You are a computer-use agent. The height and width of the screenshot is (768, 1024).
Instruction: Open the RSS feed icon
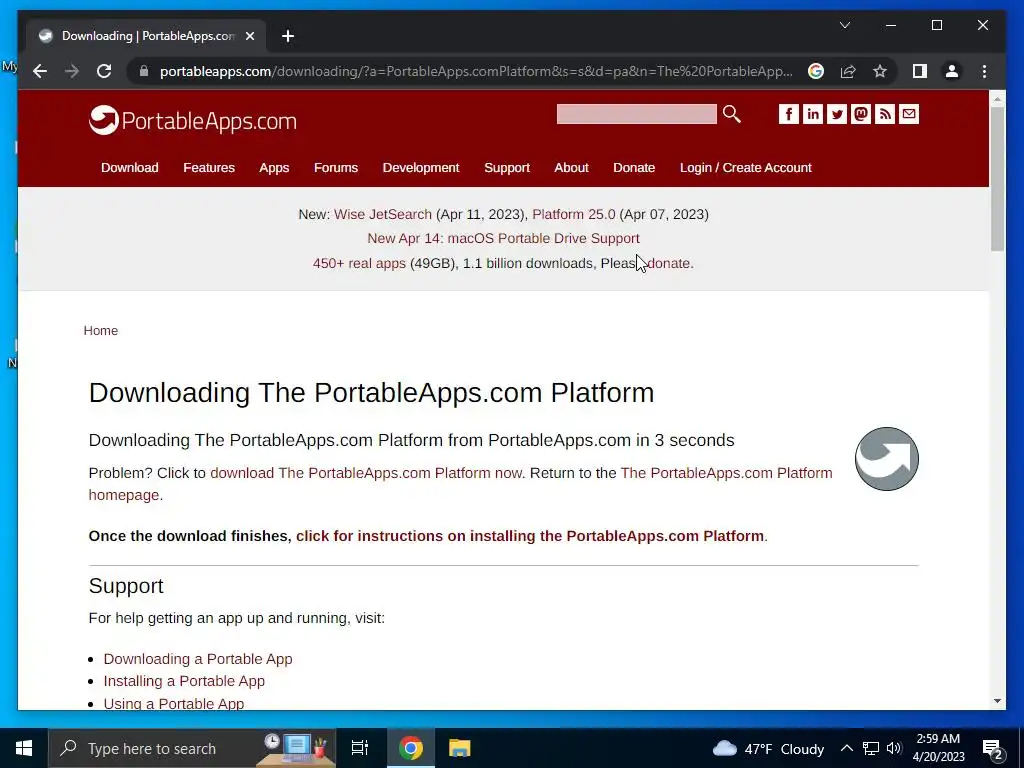(885, 114)
